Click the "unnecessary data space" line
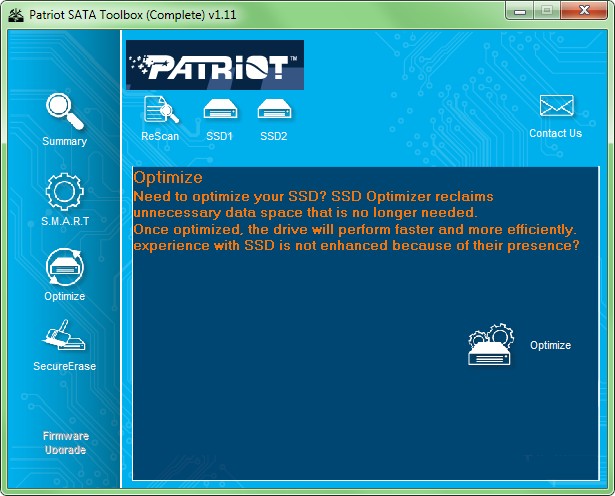The width and height of the screenshot is (615, 496). coord(305,213)
